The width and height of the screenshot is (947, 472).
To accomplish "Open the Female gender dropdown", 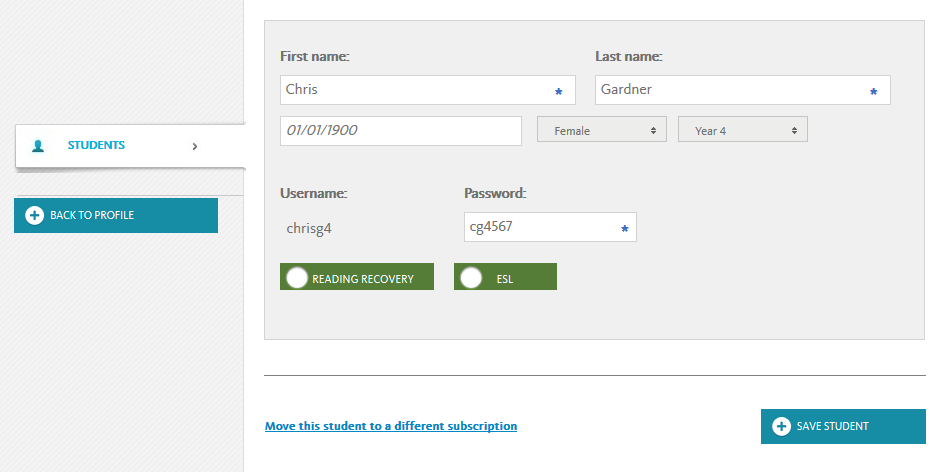I will click(602, 129).
